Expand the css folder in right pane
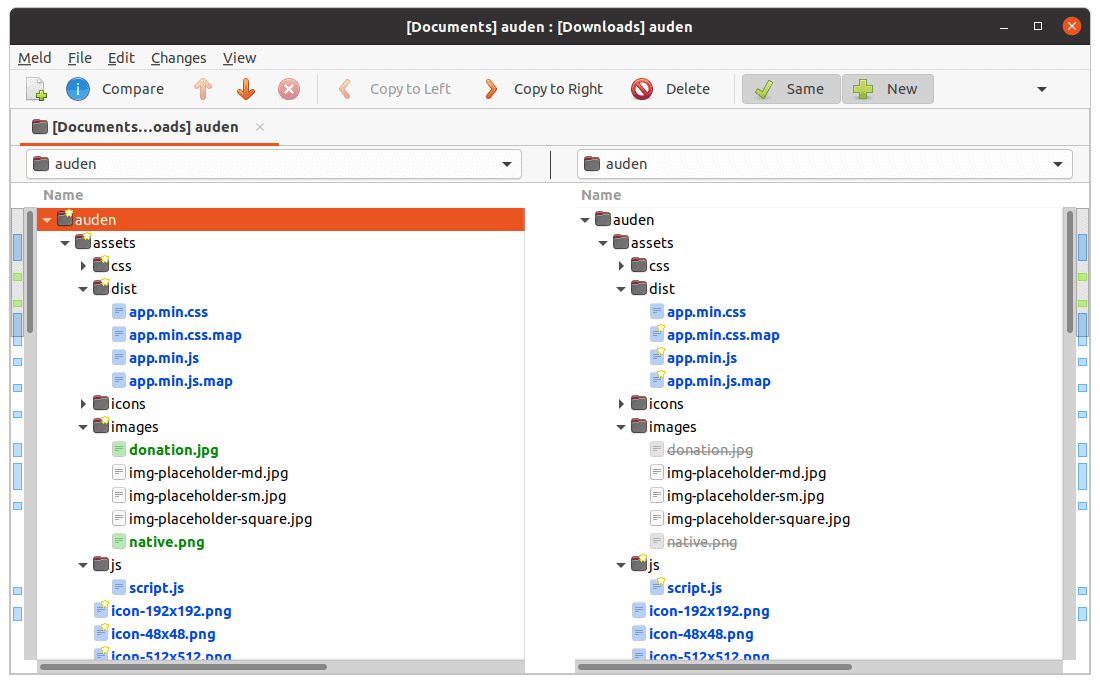 (621, 265)
